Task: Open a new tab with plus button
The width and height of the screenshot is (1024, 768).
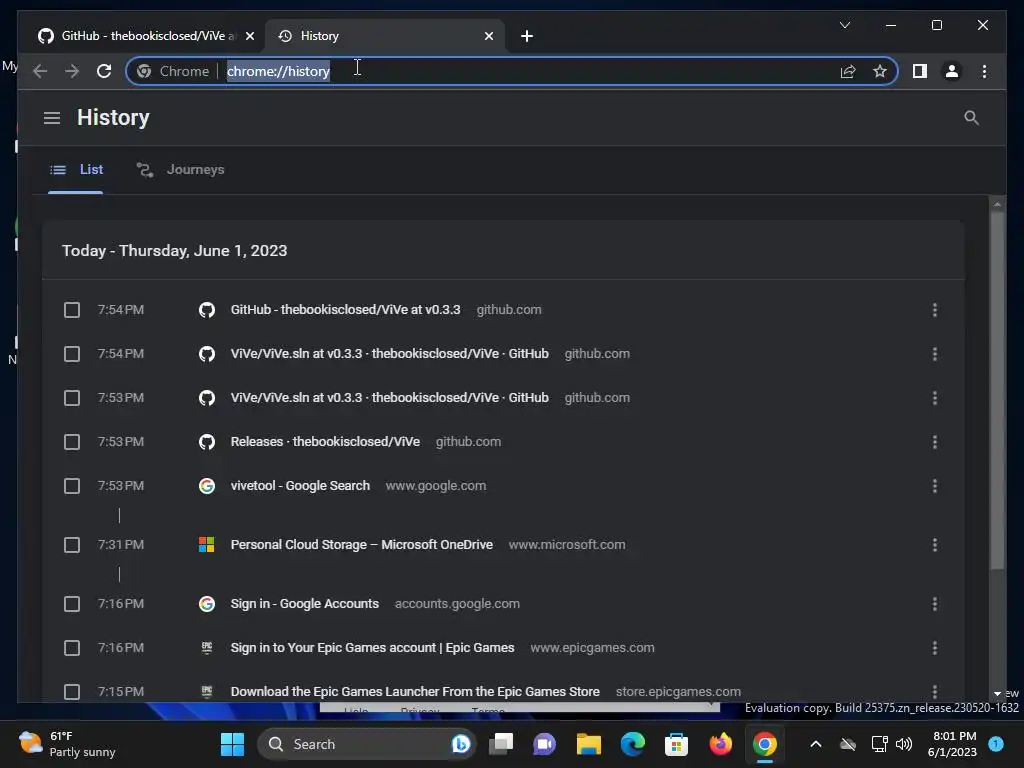Action: click(x=527, y=36)
